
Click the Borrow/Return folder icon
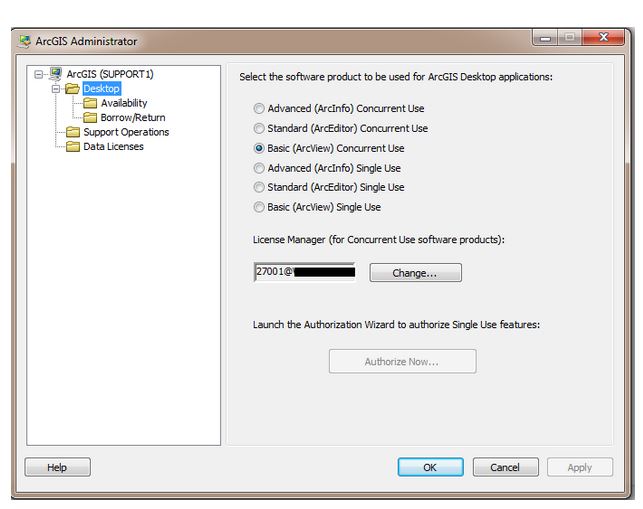coord(90,118)
